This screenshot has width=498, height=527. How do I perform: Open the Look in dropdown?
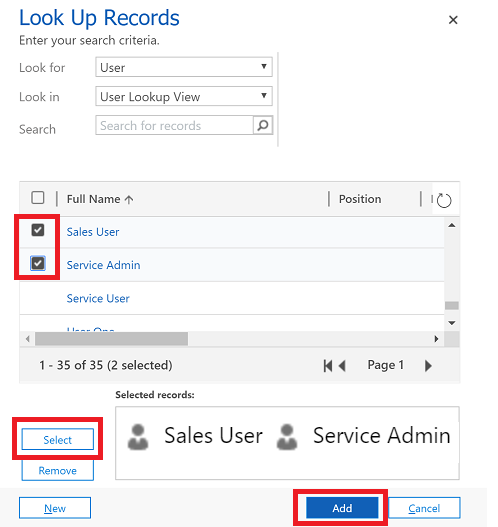tap(184, 96)
